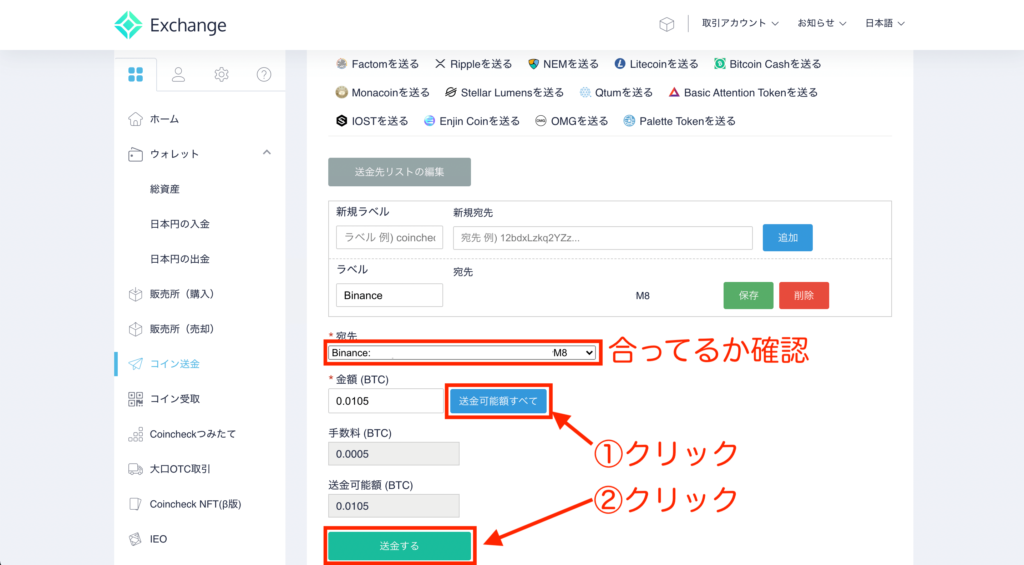
Task: Open the user profile tab icon
Action: click(x=178, y=74)
